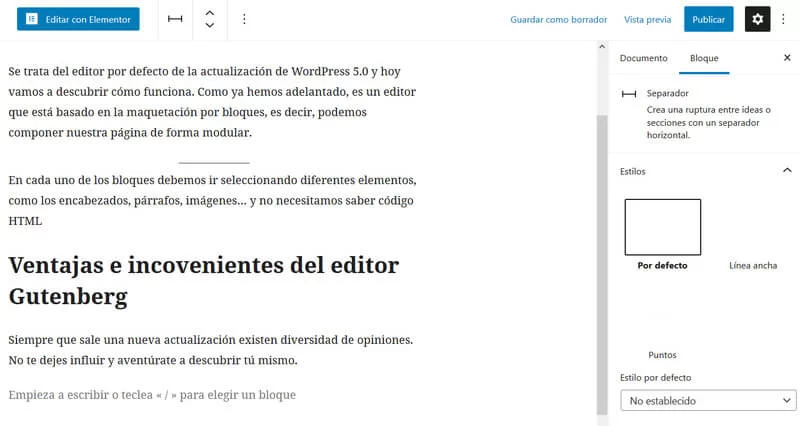
Task: Choose the Puntos separator style
Action: [662, 355]
